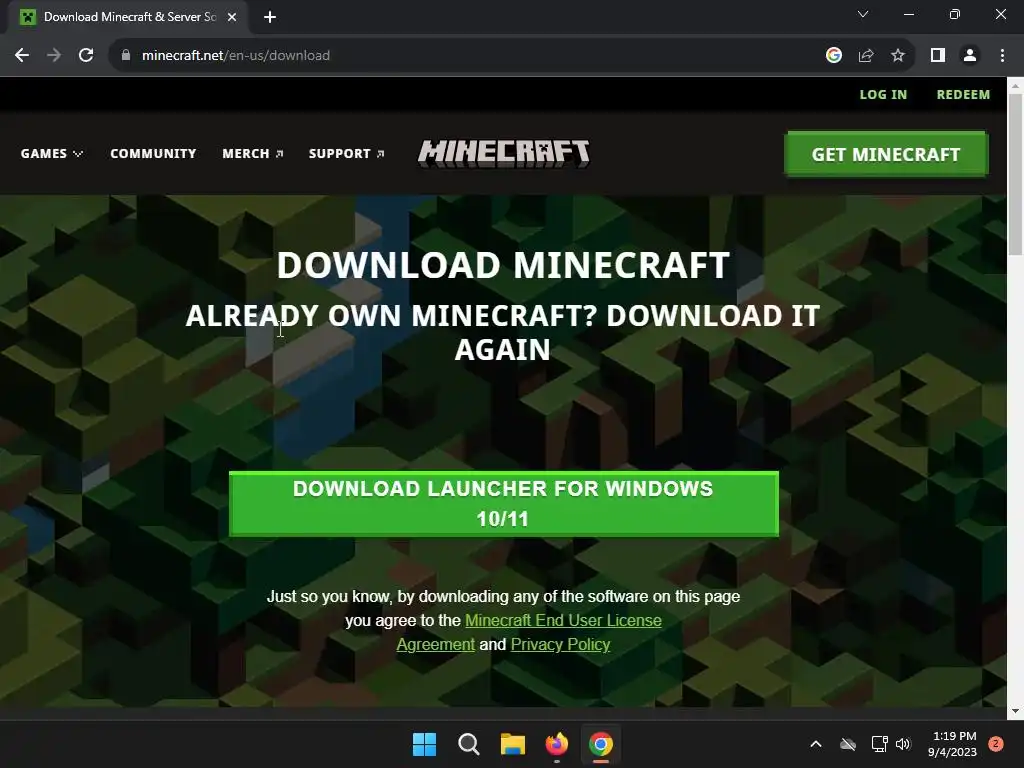Open Chrome three-dot menu

pyautogui.click(x=1002, y=56)
